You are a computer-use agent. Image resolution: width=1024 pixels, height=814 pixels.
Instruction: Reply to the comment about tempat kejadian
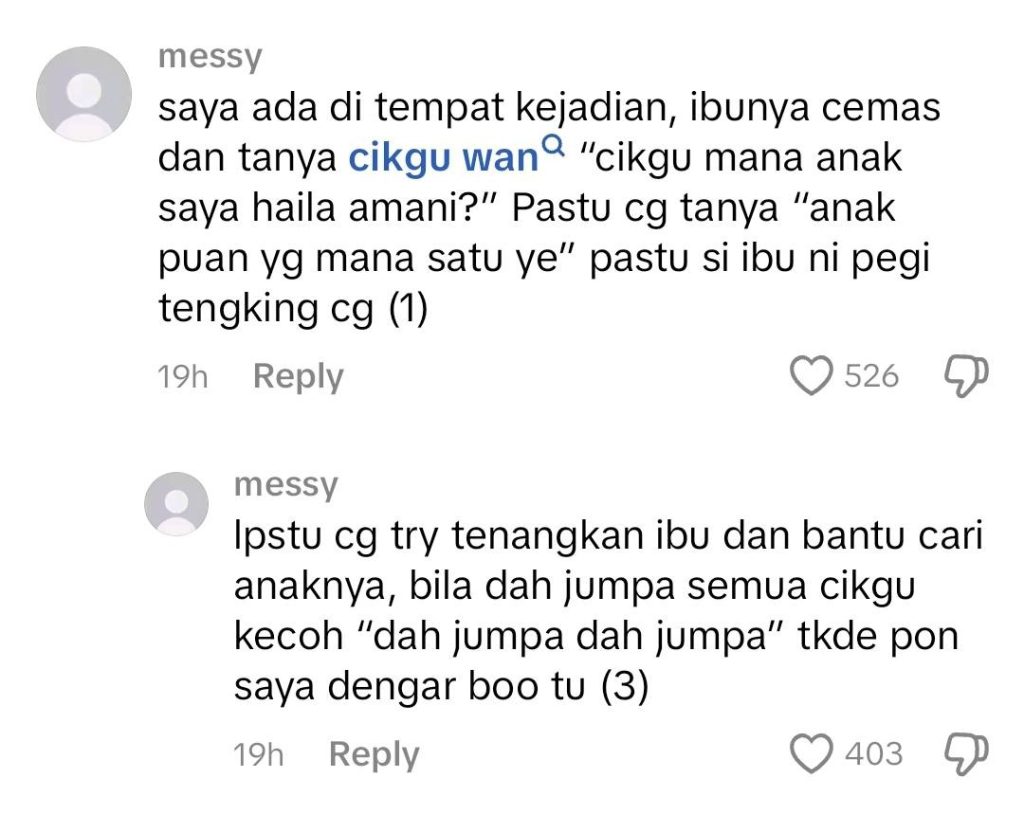click(298, 377)
